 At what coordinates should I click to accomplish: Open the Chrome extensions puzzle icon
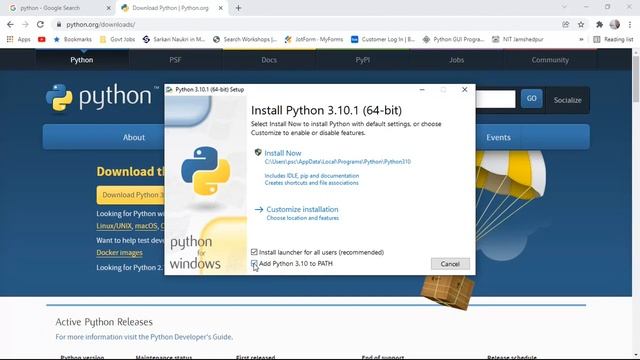point(599,24)
